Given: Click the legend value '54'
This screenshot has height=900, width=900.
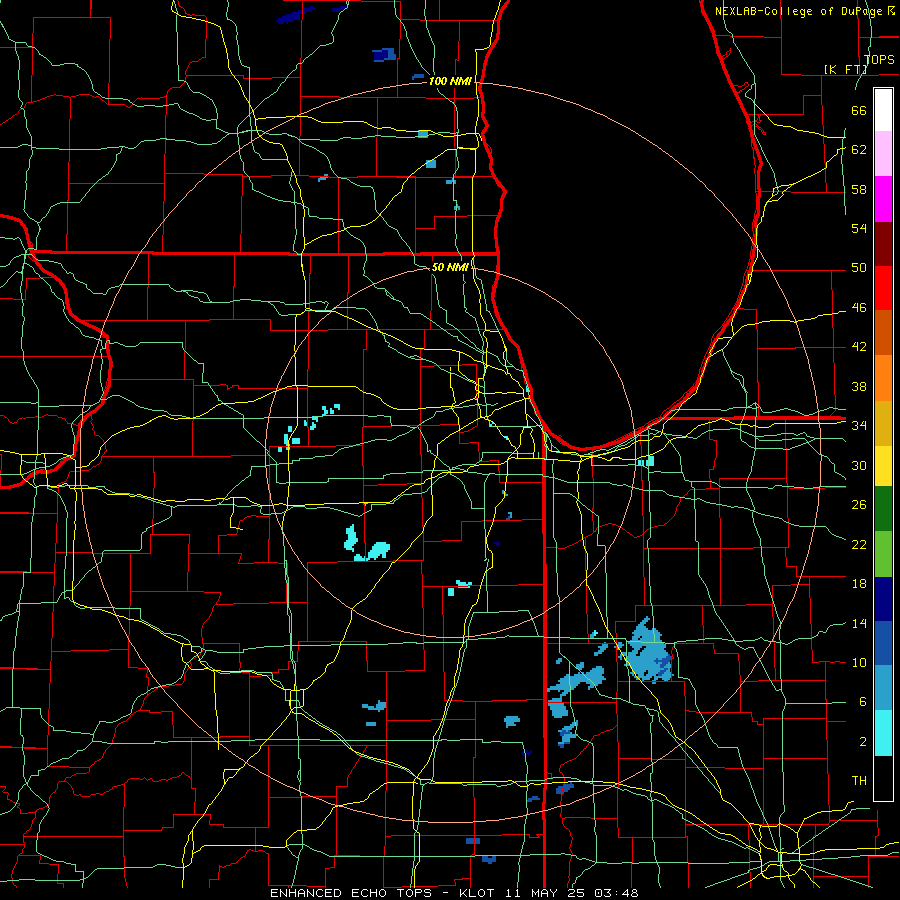Looking at the screenshot, I should (x=859, y=228).
